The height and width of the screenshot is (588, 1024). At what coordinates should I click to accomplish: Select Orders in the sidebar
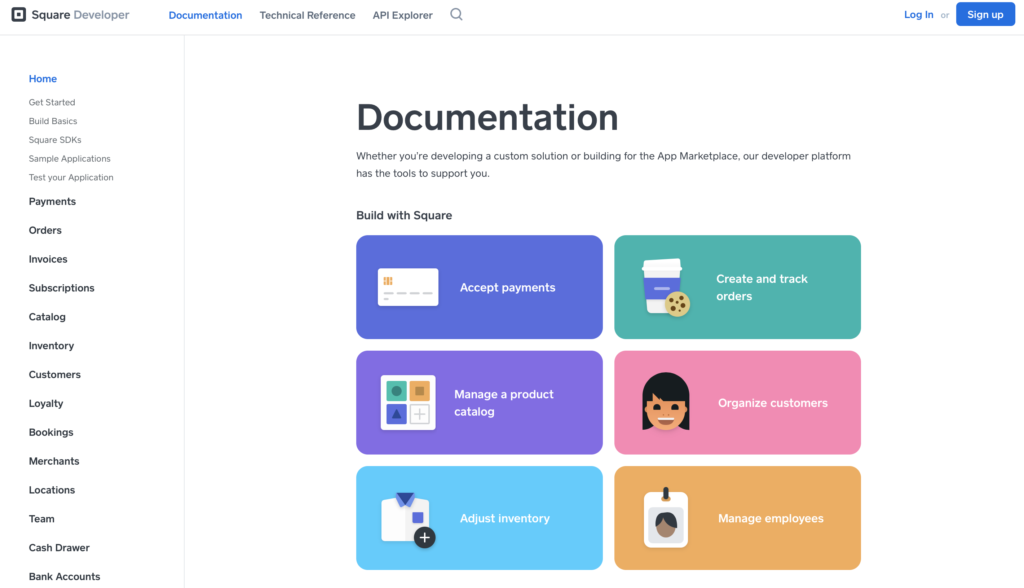point(45,230)
